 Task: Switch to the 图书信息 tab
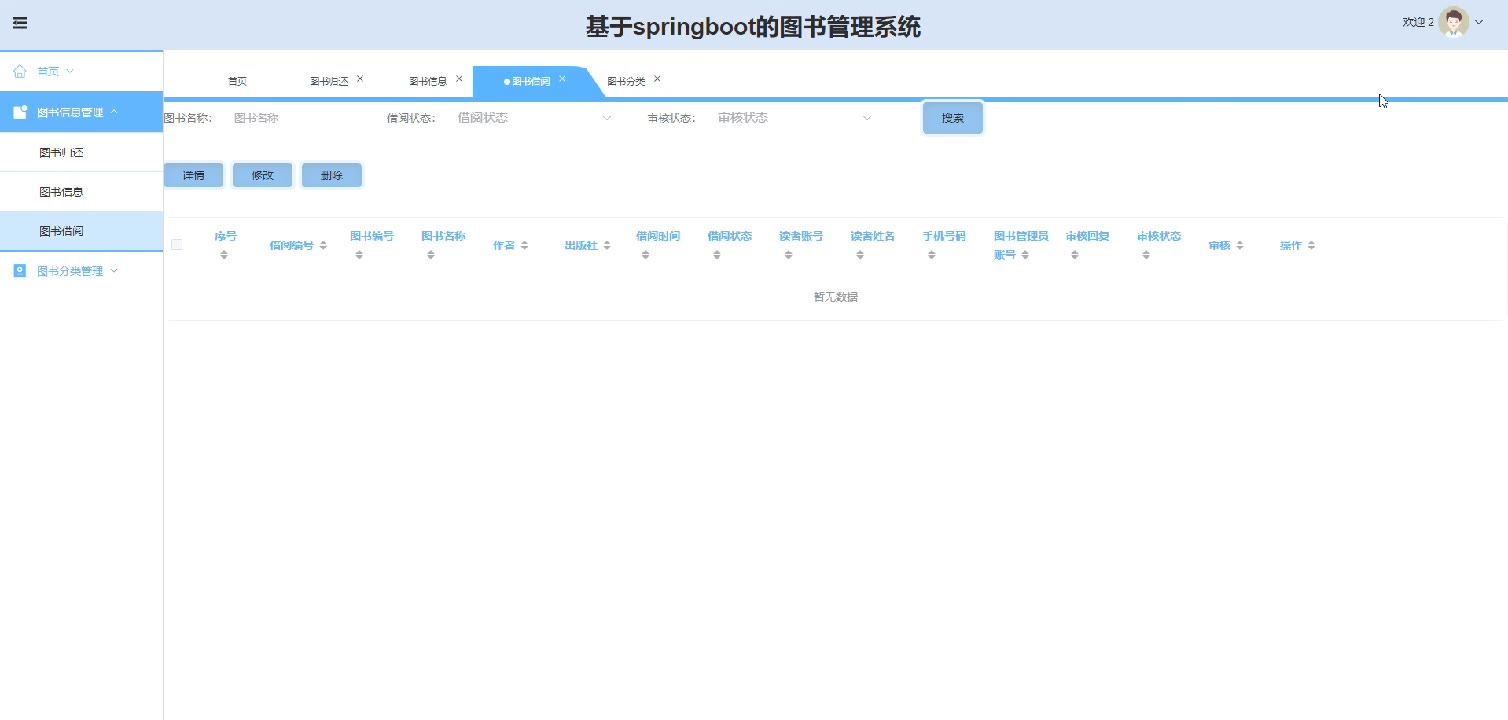click(428, 82)
